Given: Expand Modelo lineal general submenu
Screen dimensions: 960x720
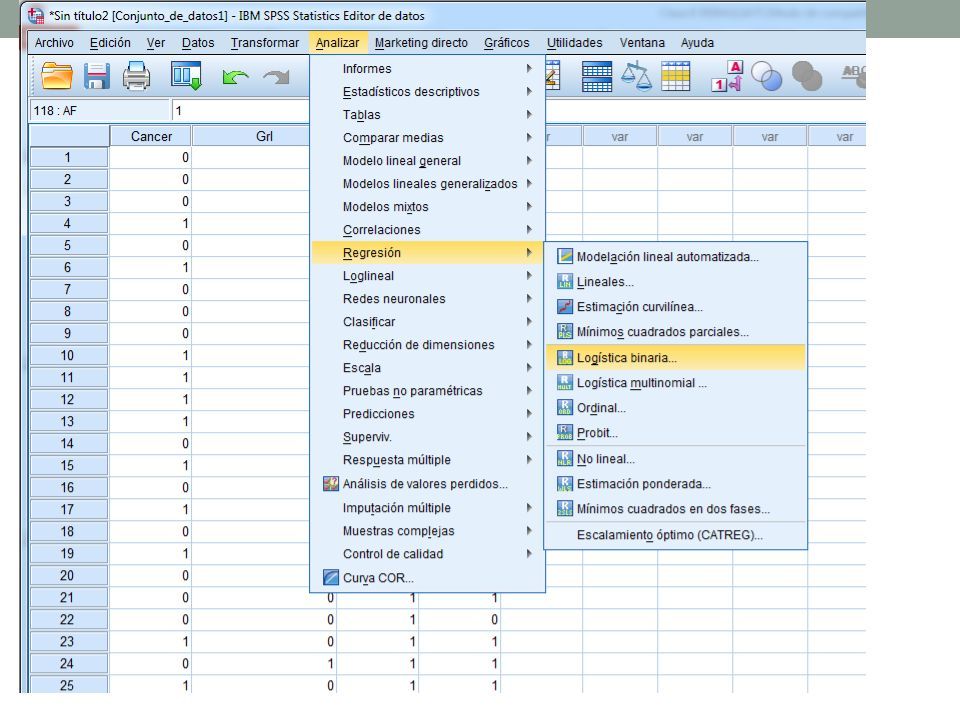Looking at the screenshot, I should click(427, 160).
